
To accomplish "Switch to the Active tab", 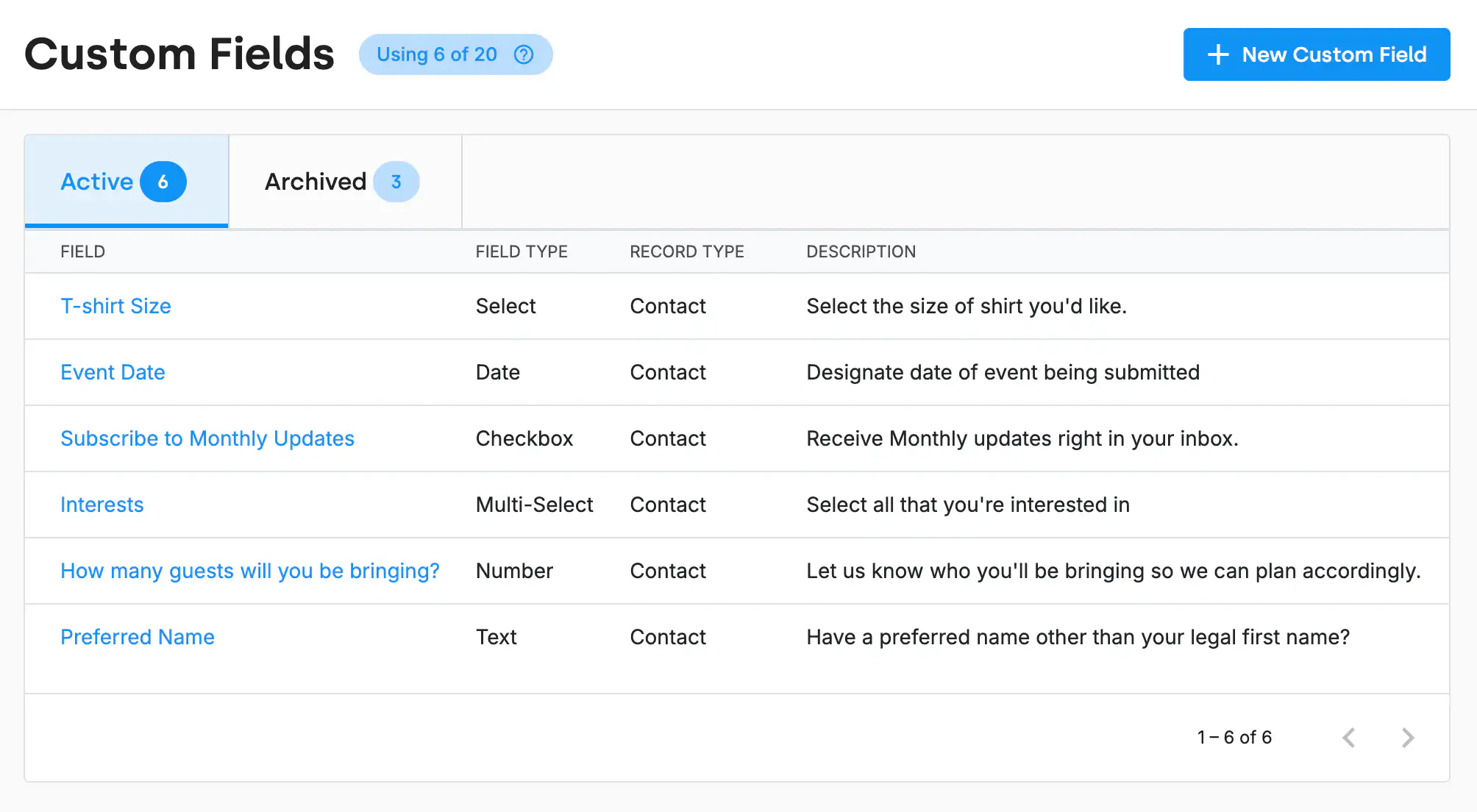I will pos(96,182).
